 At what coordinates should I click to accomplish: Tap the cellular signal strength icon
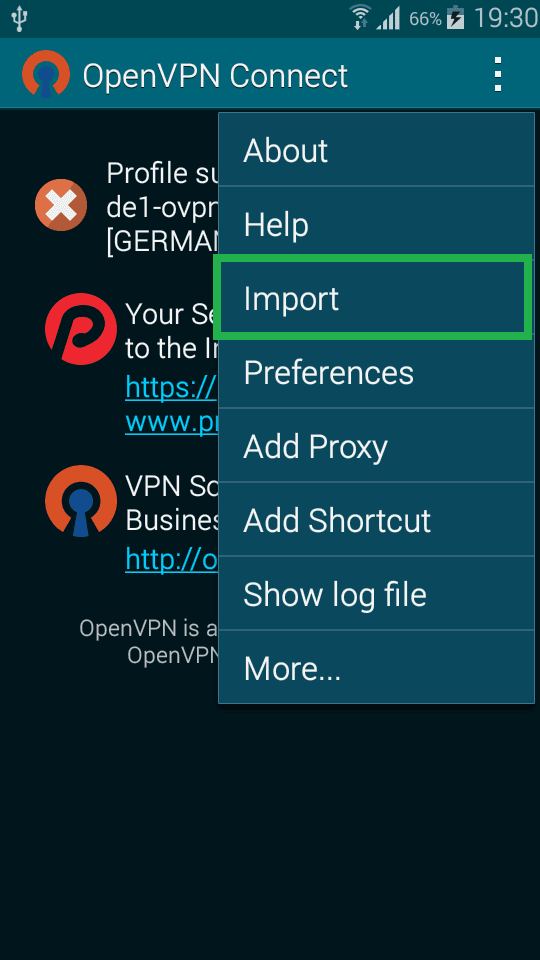pyautogui.click(x=388, y=18)
